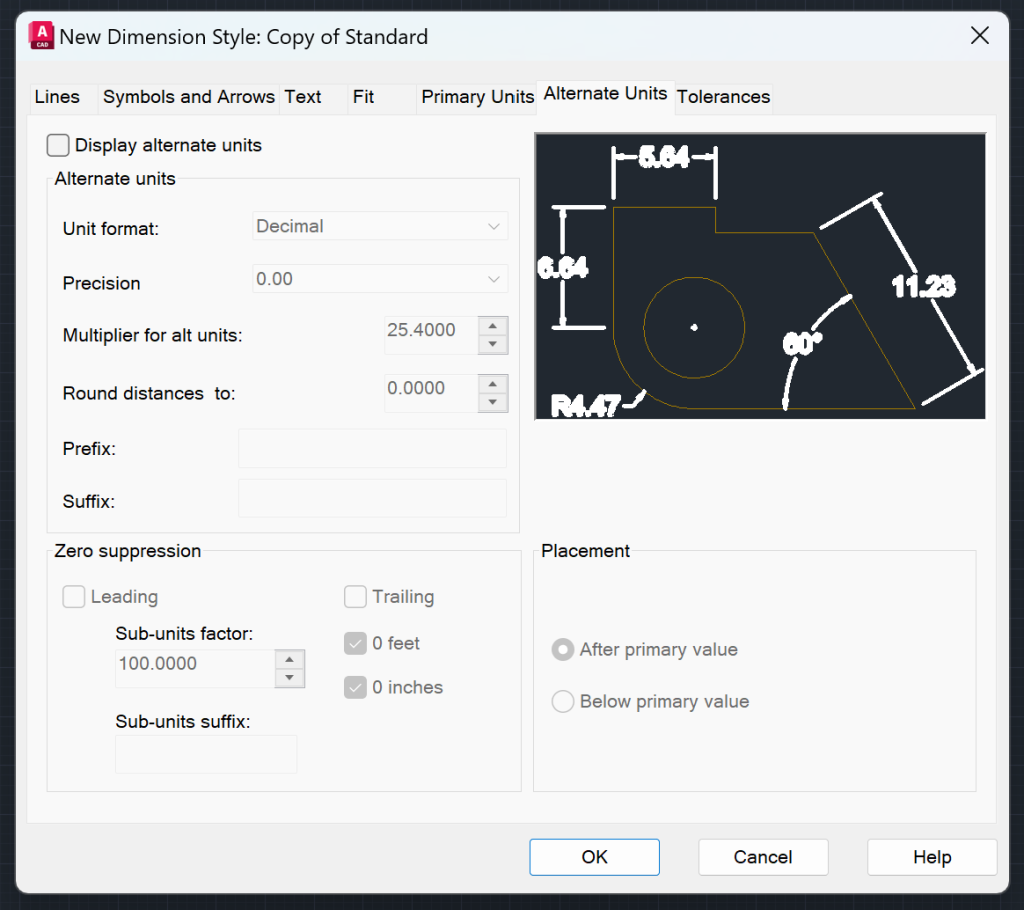Open the Tolerances tab

(x=722, y=97)
